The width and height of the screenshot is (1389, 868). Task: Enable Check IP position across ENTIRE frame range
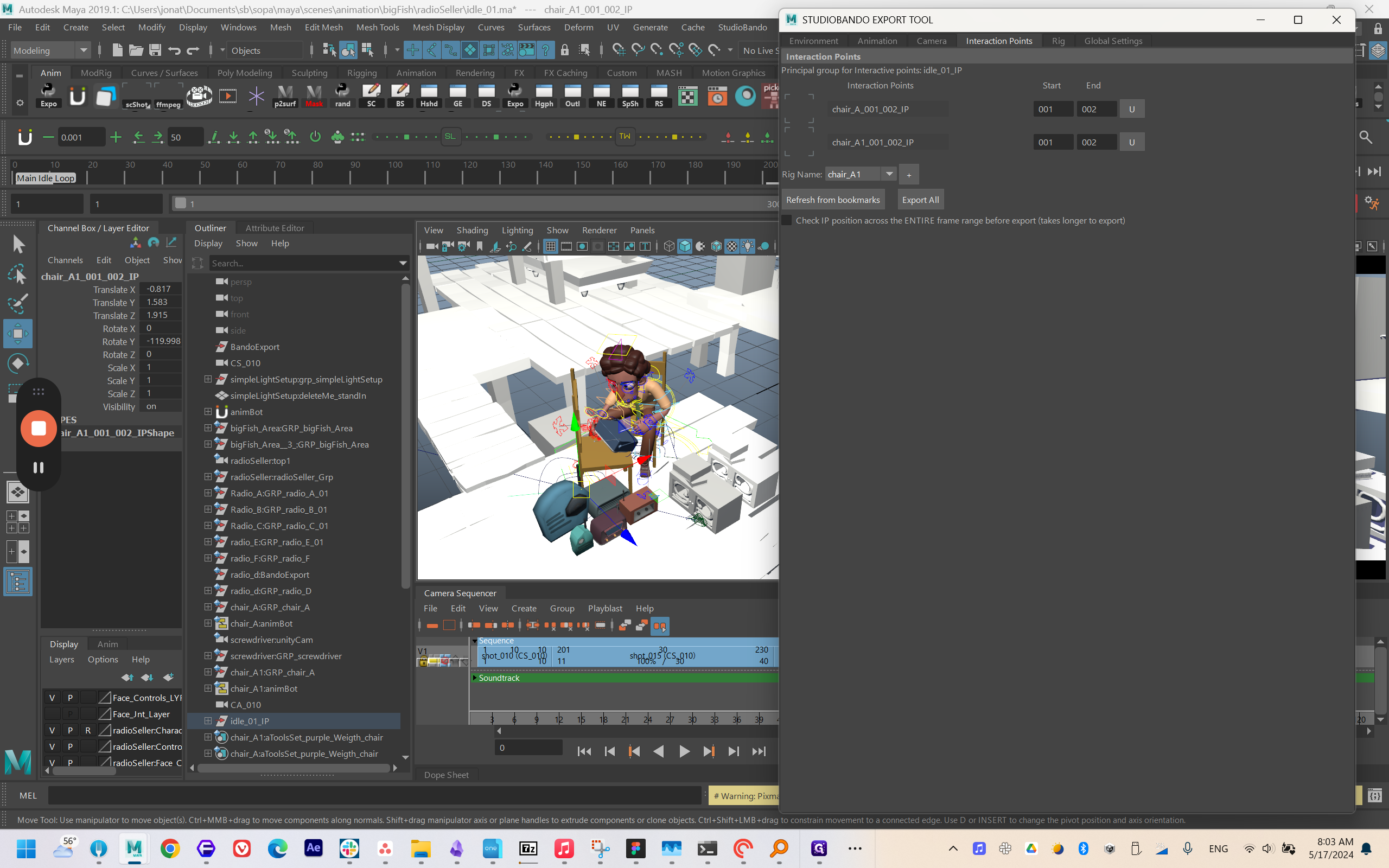point(787,220)
